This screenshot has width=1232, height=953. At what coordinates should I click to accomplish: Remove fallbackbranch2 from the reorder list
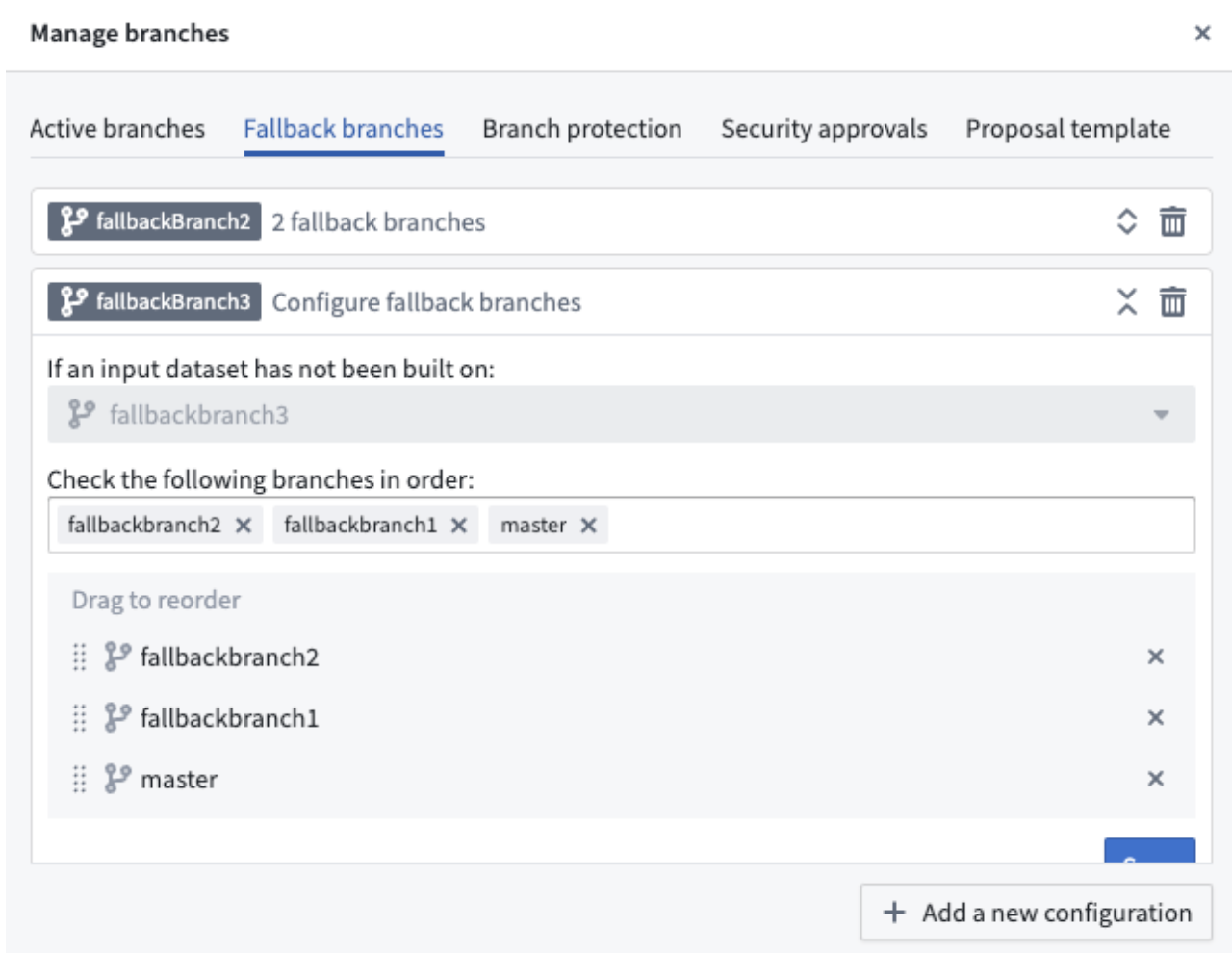click(1156, 657)
